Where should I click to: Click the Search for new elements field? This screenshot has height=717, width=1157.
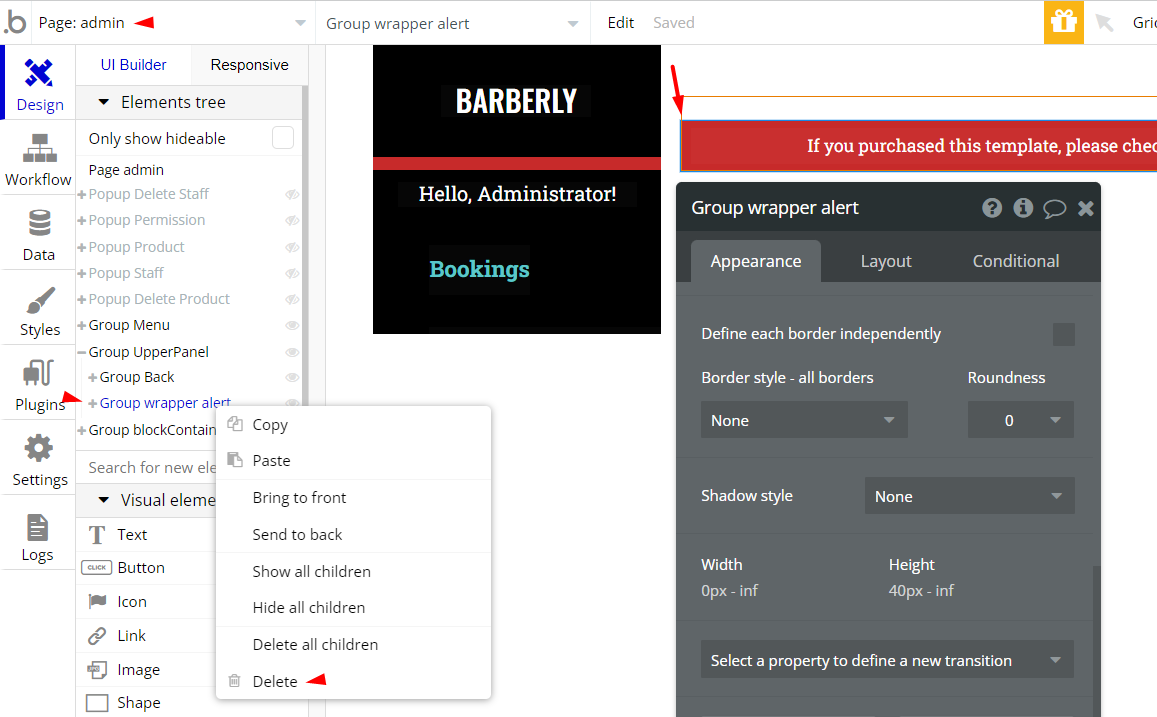pos(150,467)
